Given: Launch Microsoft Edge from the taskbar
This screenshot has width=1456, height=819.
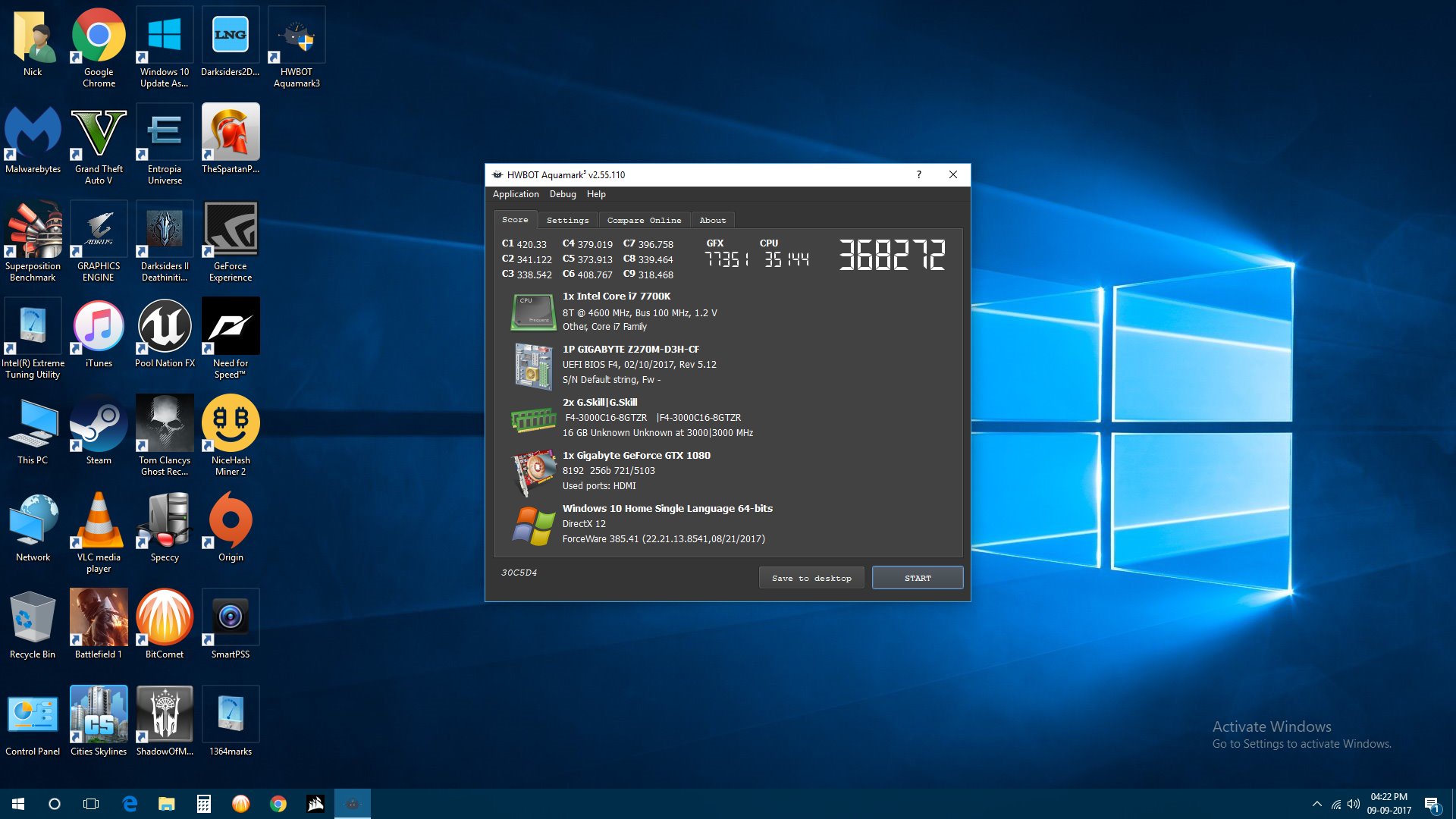Looking at the screenshot, I should tap(130, 804).
